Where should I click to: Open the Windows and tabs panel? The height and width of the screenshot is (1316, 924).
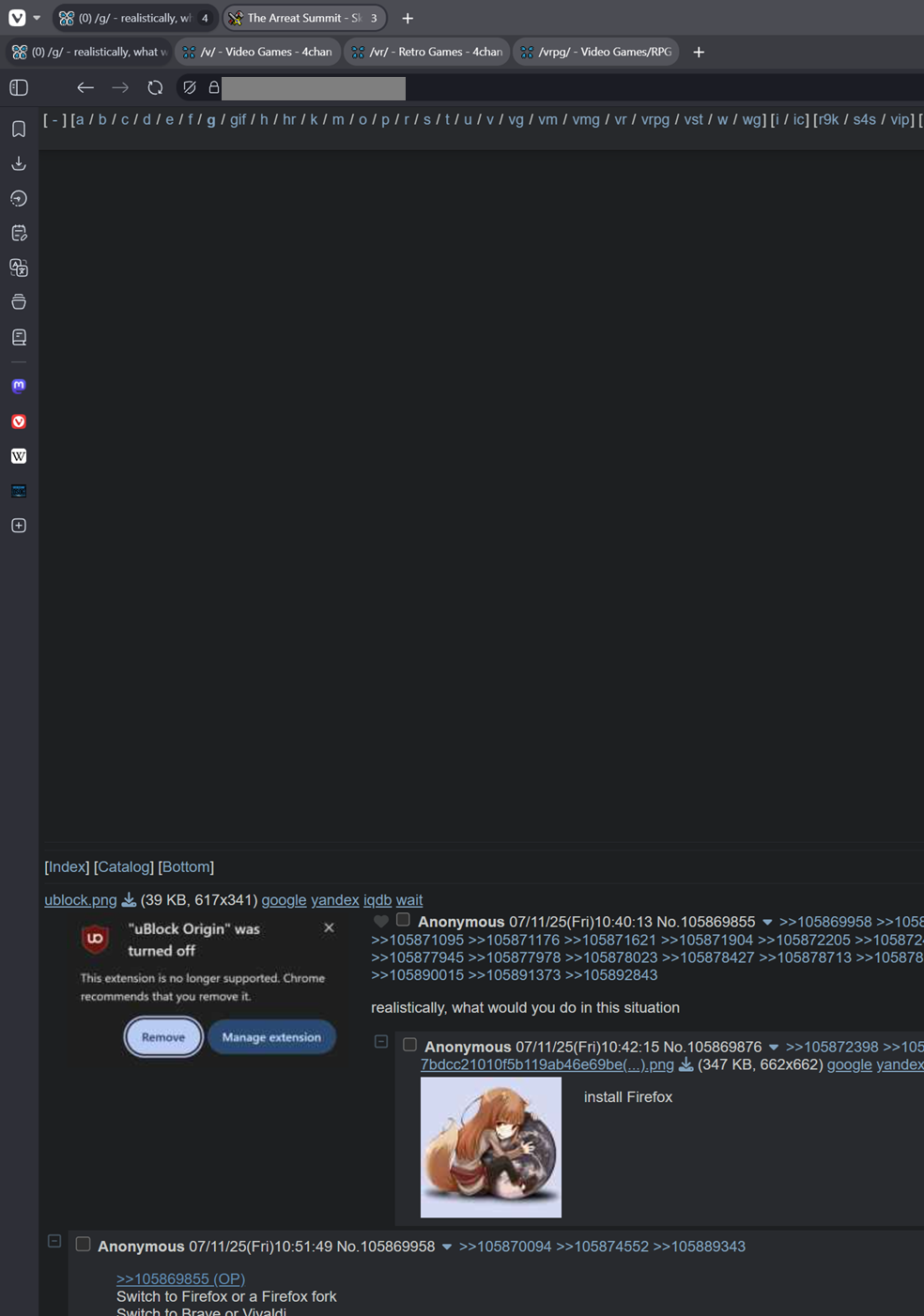pos(19,302)
